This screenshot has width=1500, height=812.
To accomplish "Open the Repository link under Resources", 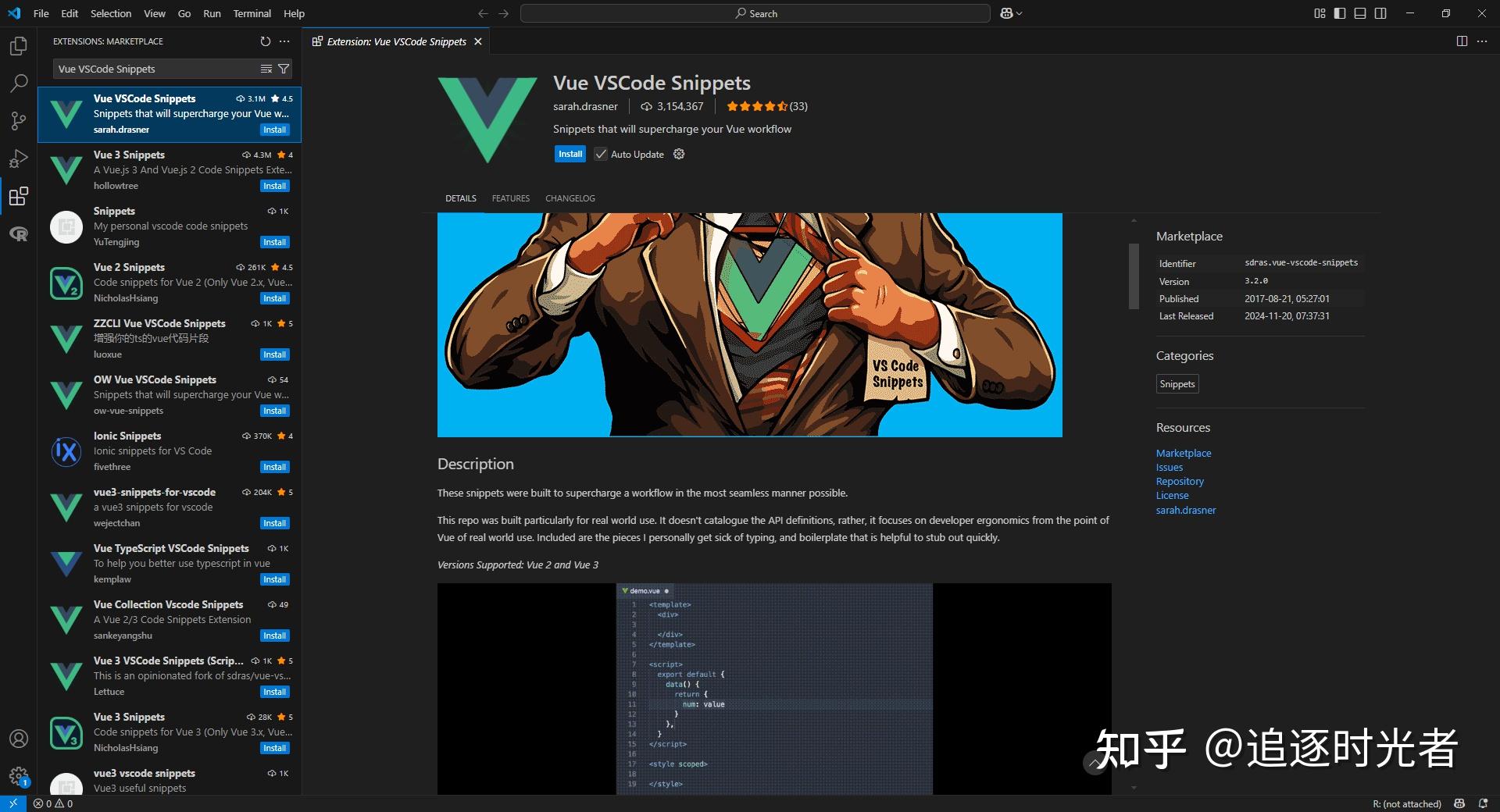I will pos(1179,481).
